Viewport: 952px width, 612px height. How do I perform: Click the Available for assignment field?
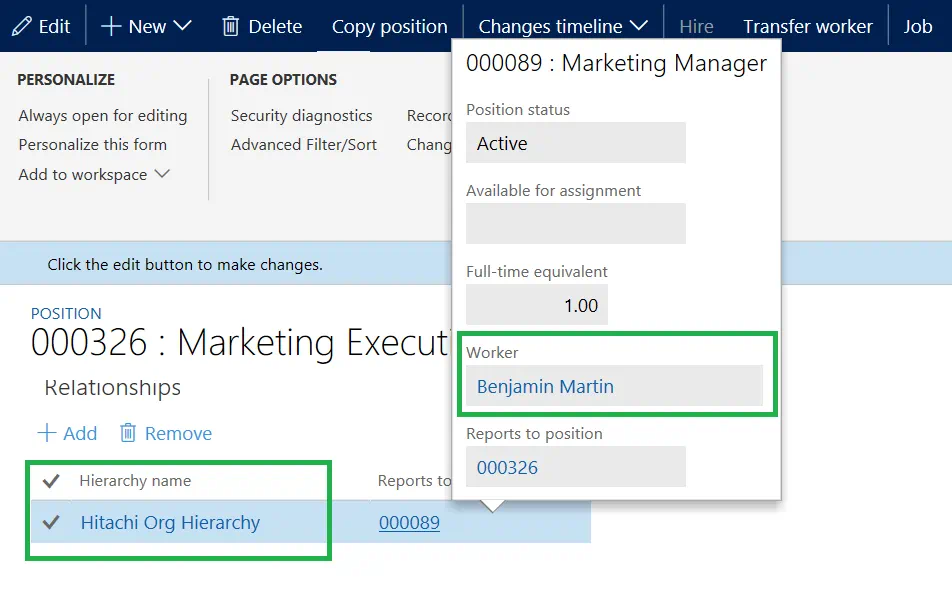[x=576, y=223]
